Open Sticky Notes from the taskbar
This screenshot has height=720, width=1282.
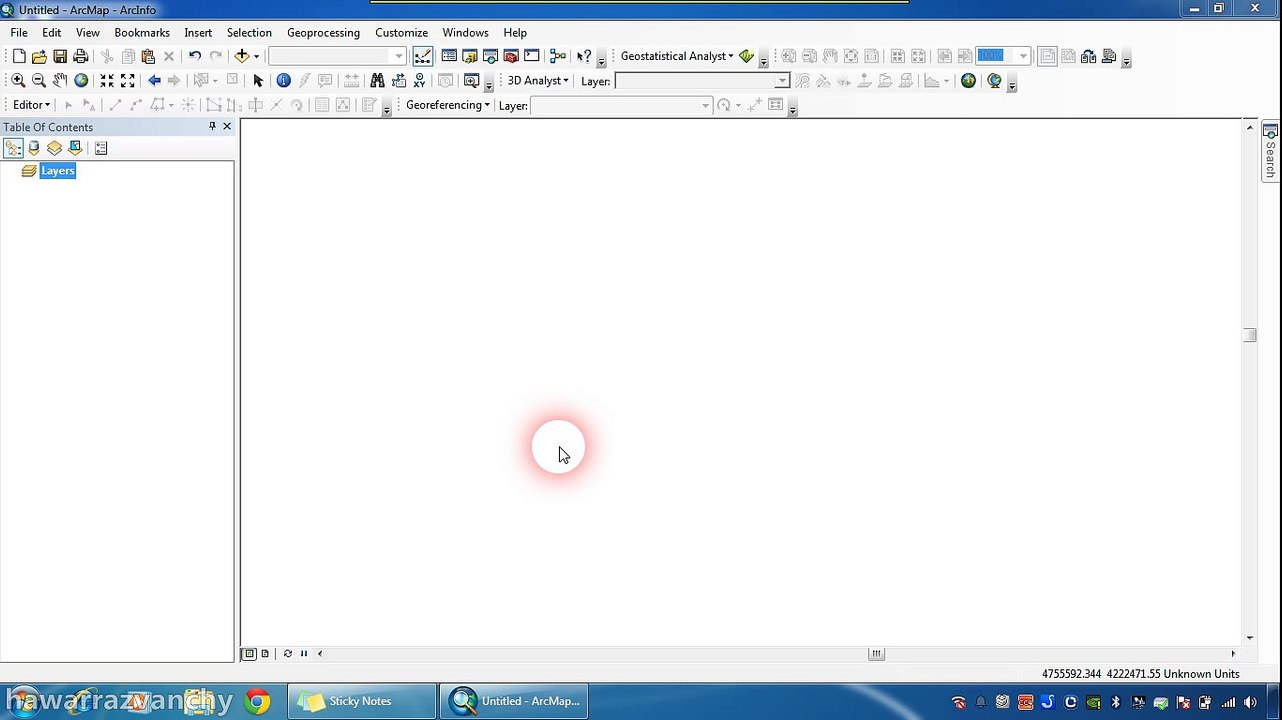click(362, 701)
